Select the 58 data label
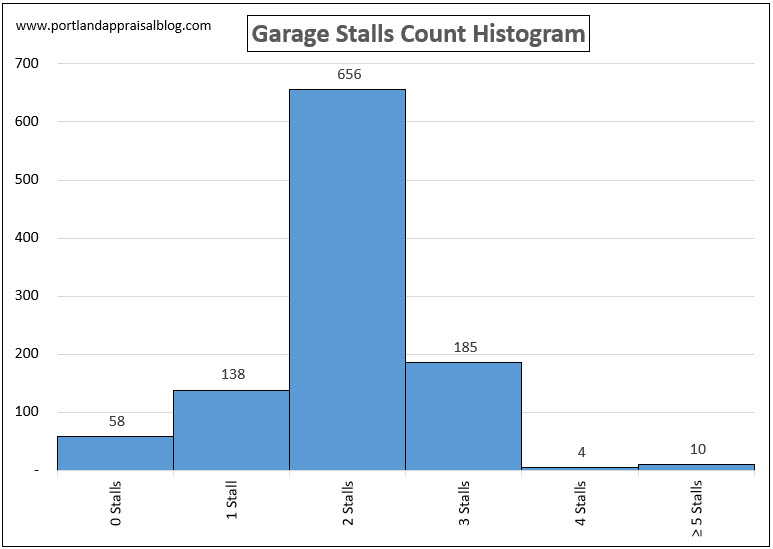Viewport: 773px width, 549px height. [x=116, y=421]
